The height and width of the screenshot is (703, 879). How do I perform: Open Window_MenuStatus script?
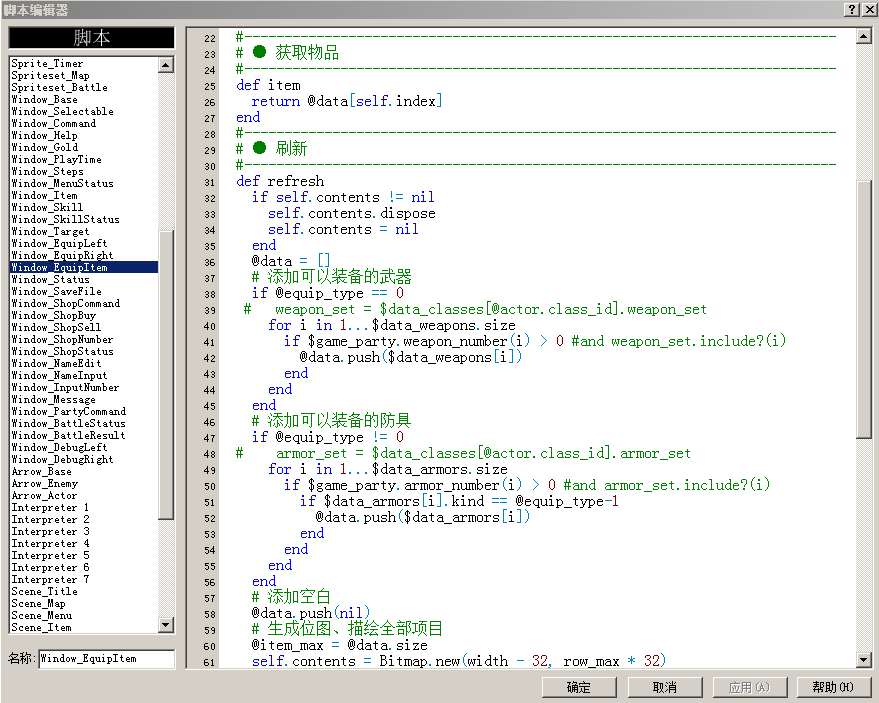coord(62,183)
